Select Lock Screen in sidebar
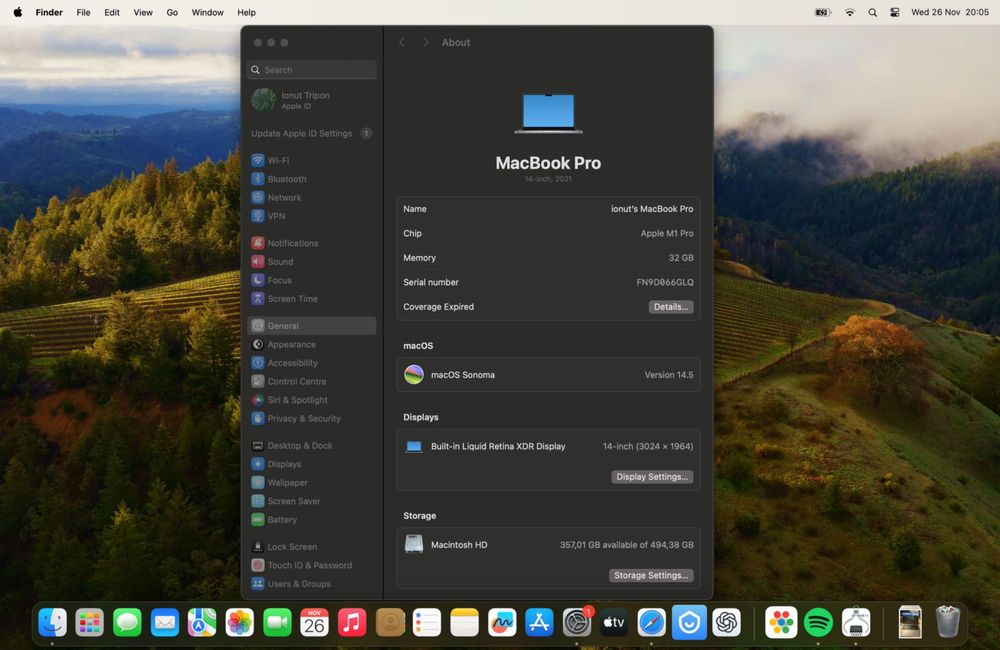This screenshot has height=650, width=1000. click(x=311, y=546)
